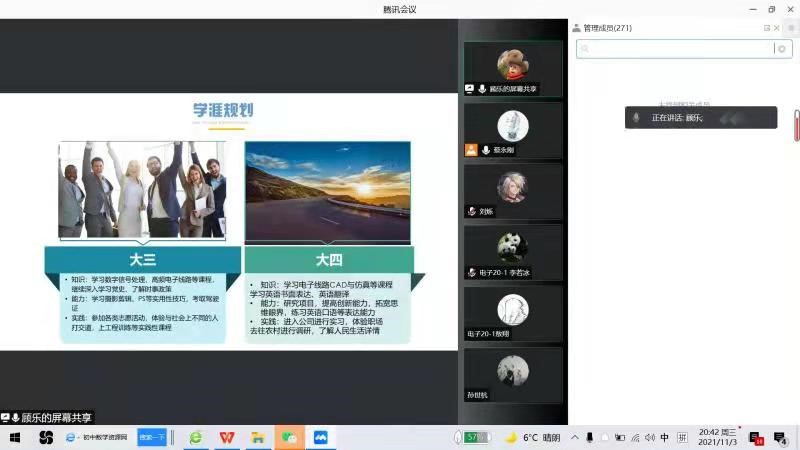Click the member list scrollbar

coord(796,125)
